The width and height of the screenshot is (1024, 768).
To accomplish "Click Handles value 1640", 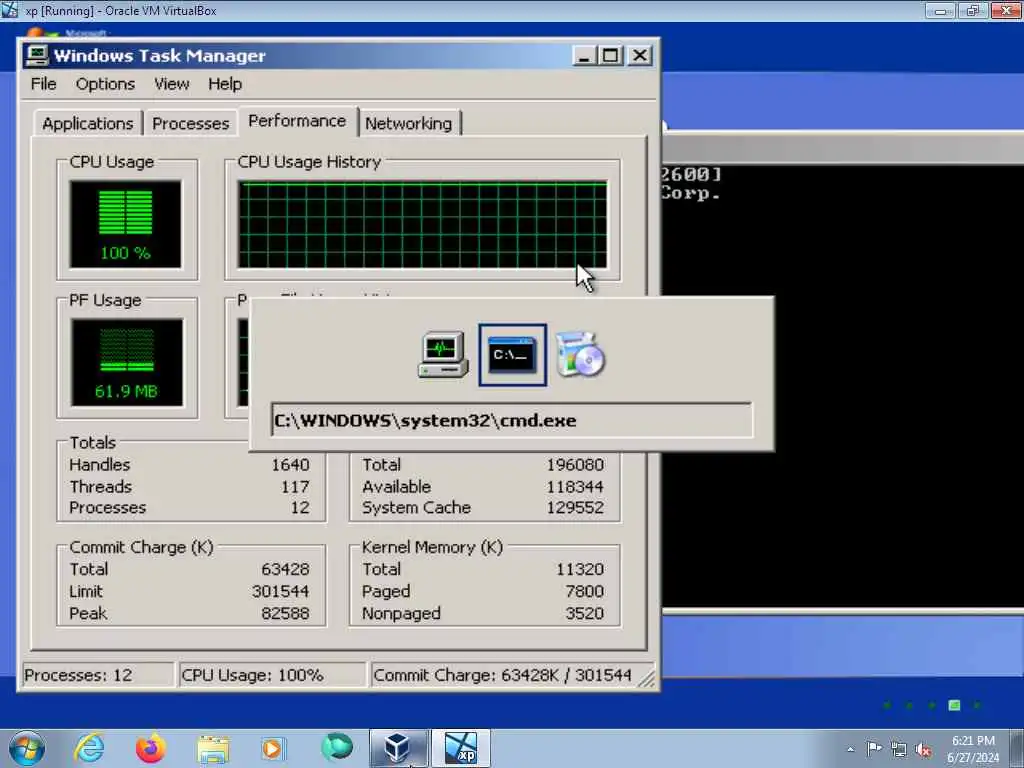I will pos(290,465).
